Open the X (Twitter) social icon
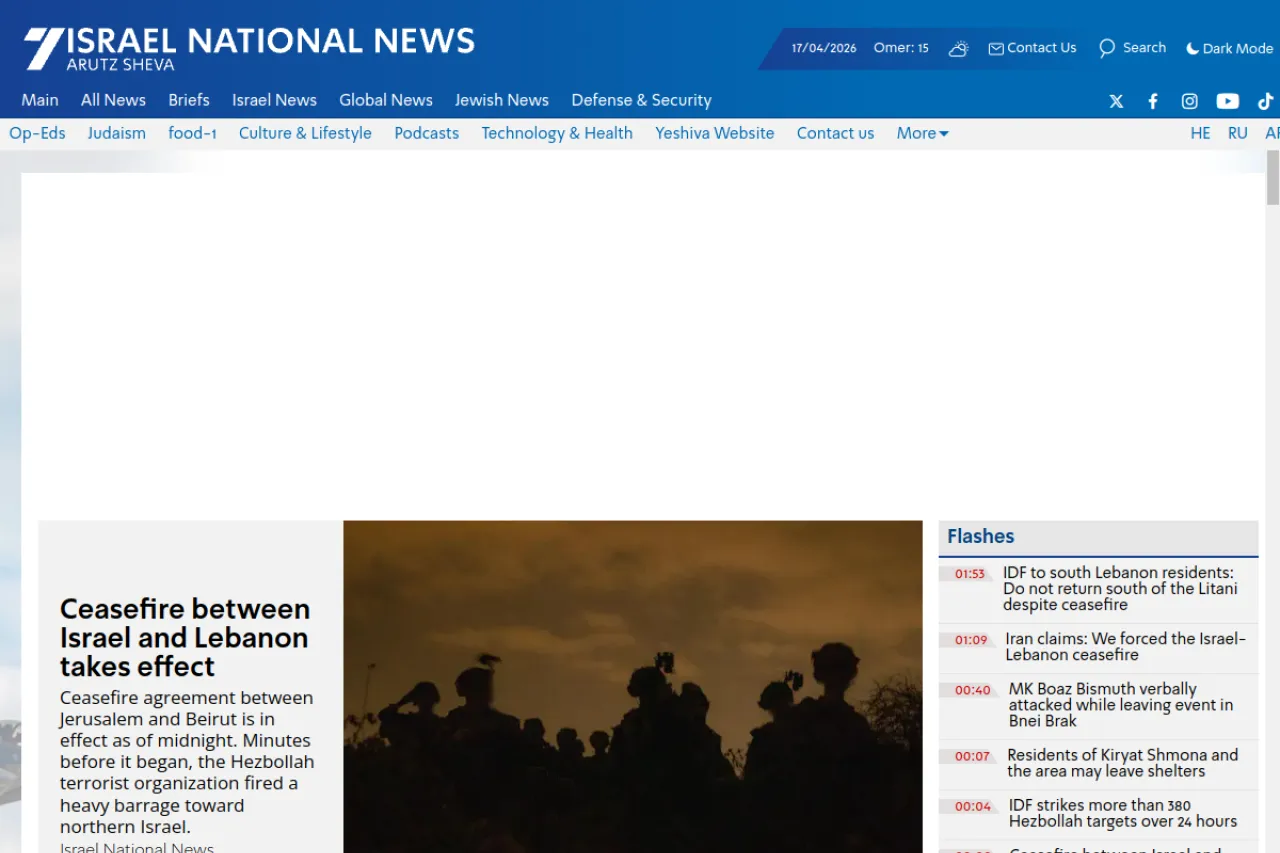This screenshot has height=853, width=1280. click(x=1116, y=101)
